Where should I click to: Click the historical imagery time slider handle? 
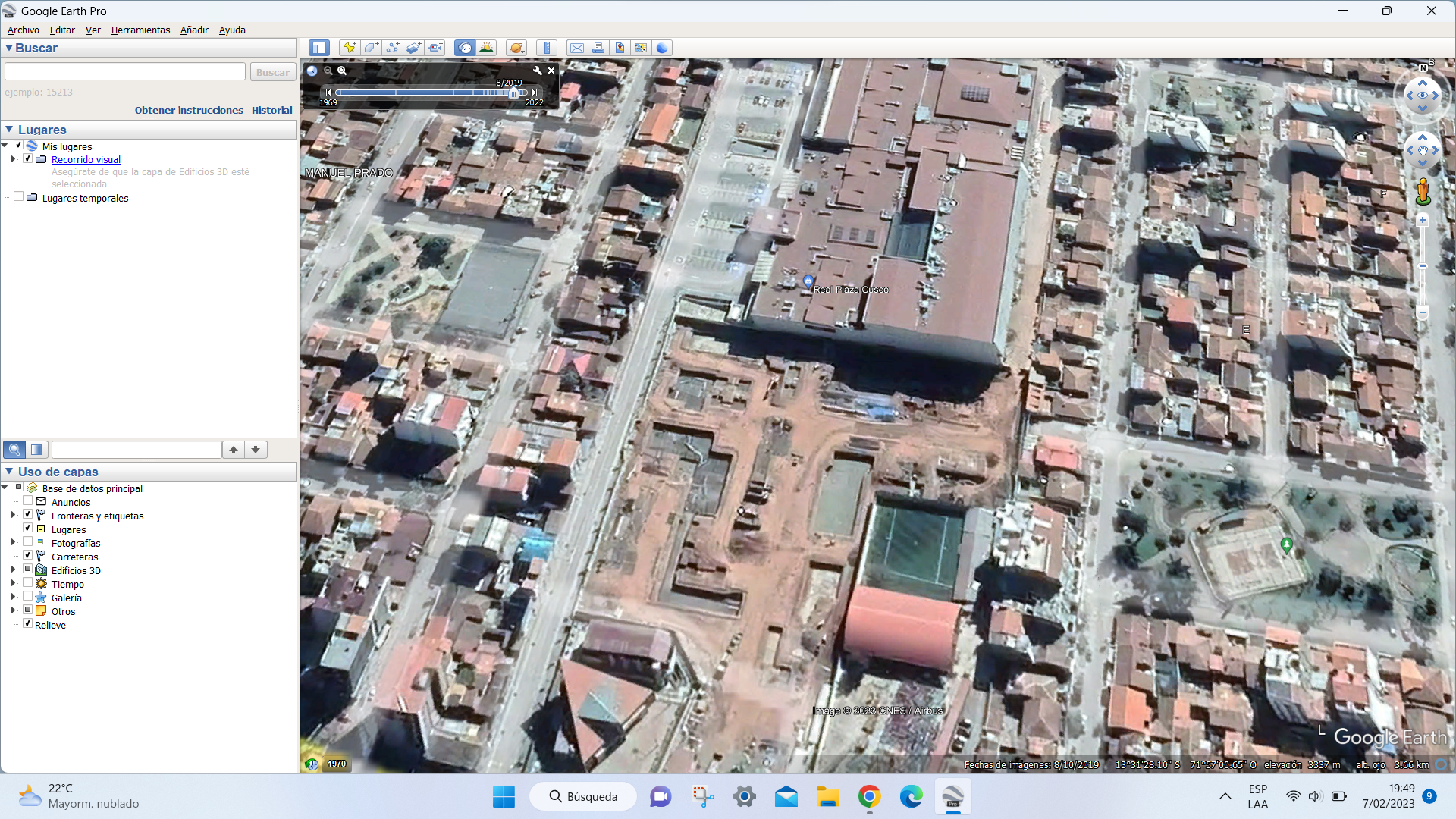click(513, 93)
